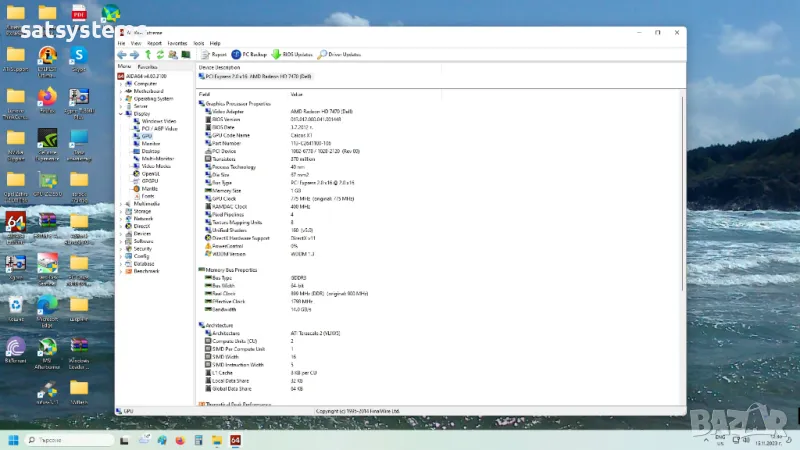This screenshot has height=450, width=800.
Task: Click the green Up arrow toolbar icon
Action: 147,54
